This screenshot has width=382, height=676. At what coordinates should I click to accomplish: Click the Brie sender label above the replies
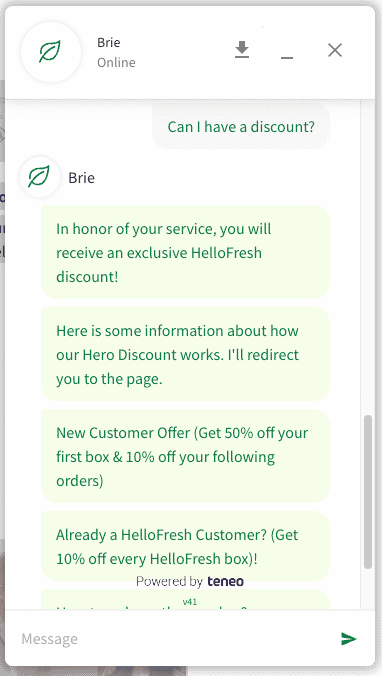pyautogui.click(x=81, y=178)
